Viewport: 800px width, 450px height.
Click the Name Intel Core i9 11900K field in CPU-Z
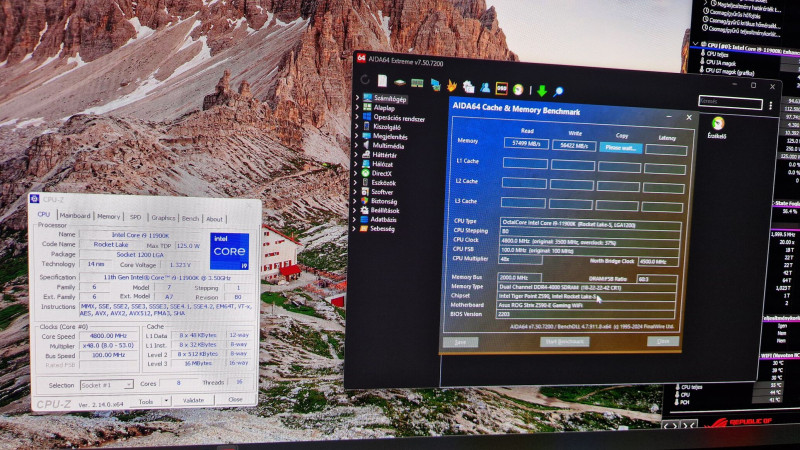tap(141, 235)
